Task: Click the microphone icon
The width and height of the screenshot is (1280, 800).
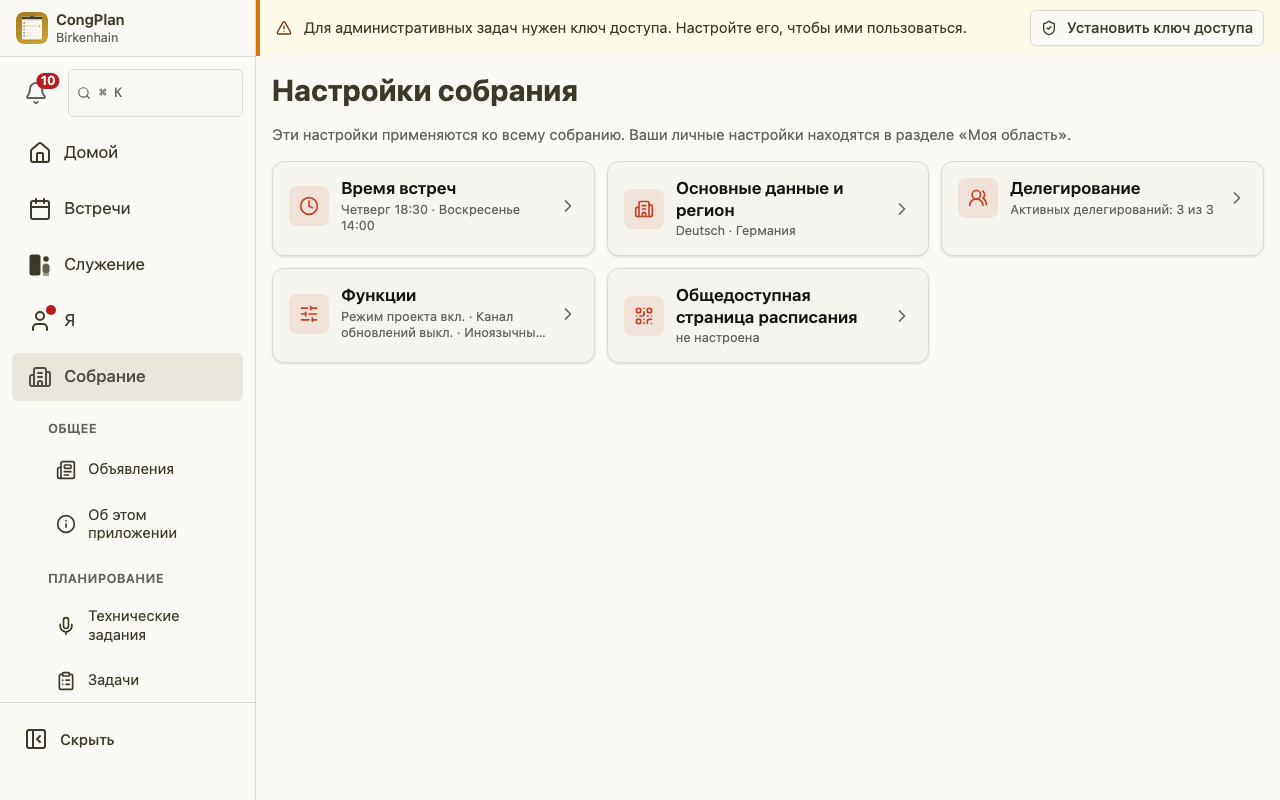Action: [66, 626]
